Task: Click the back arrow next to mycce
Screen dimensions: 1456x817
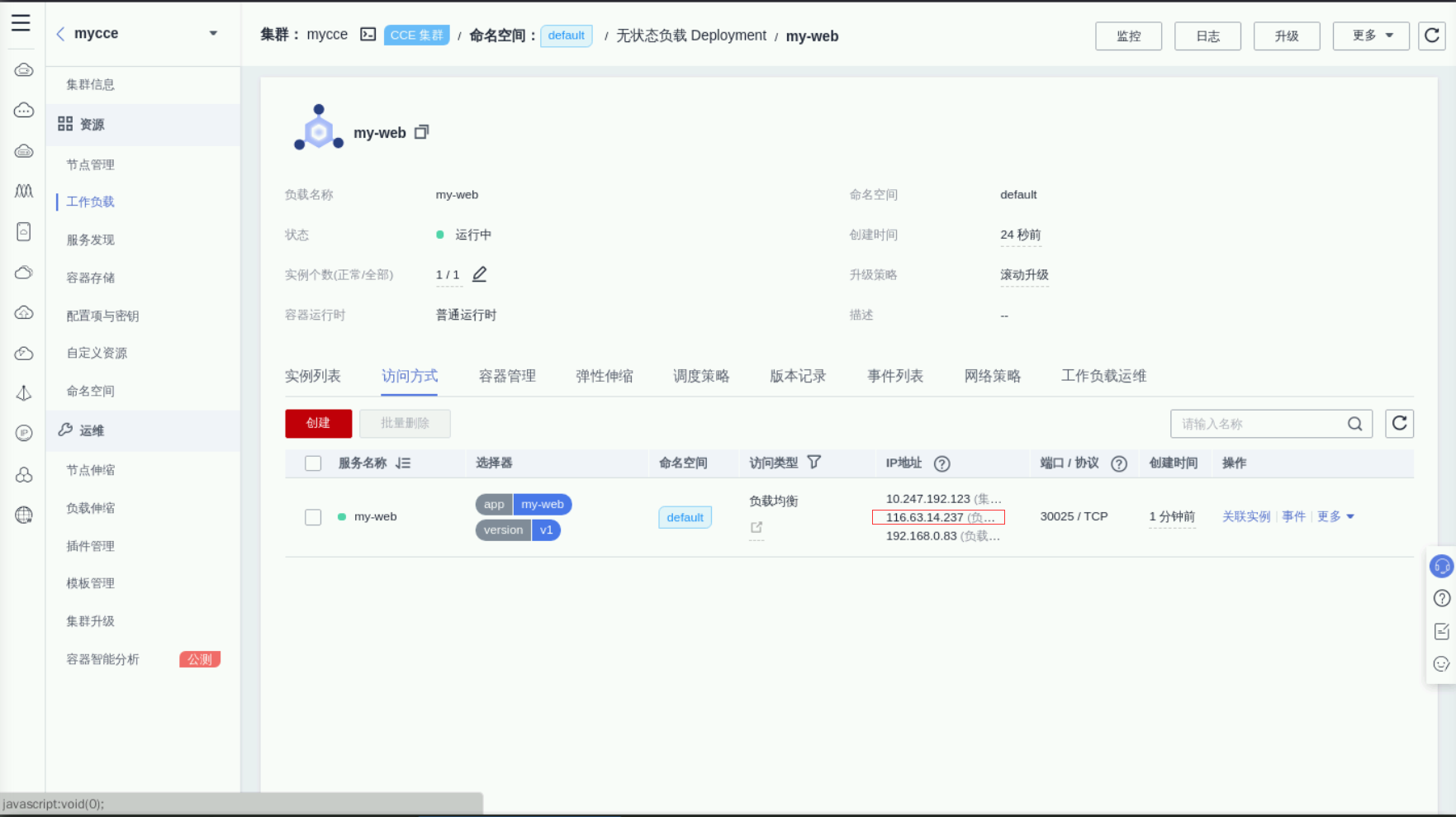Action: (x=60, y=34)
